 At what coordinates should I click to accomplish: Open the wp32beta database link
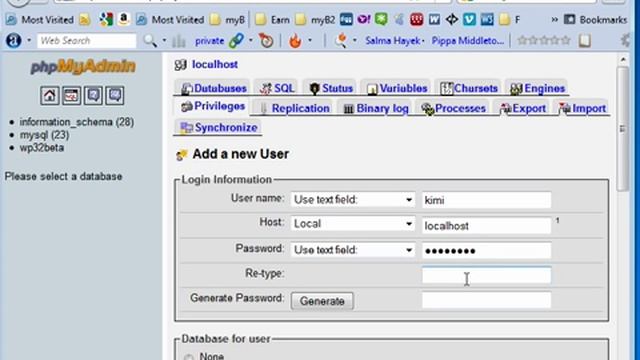point(42,147)
